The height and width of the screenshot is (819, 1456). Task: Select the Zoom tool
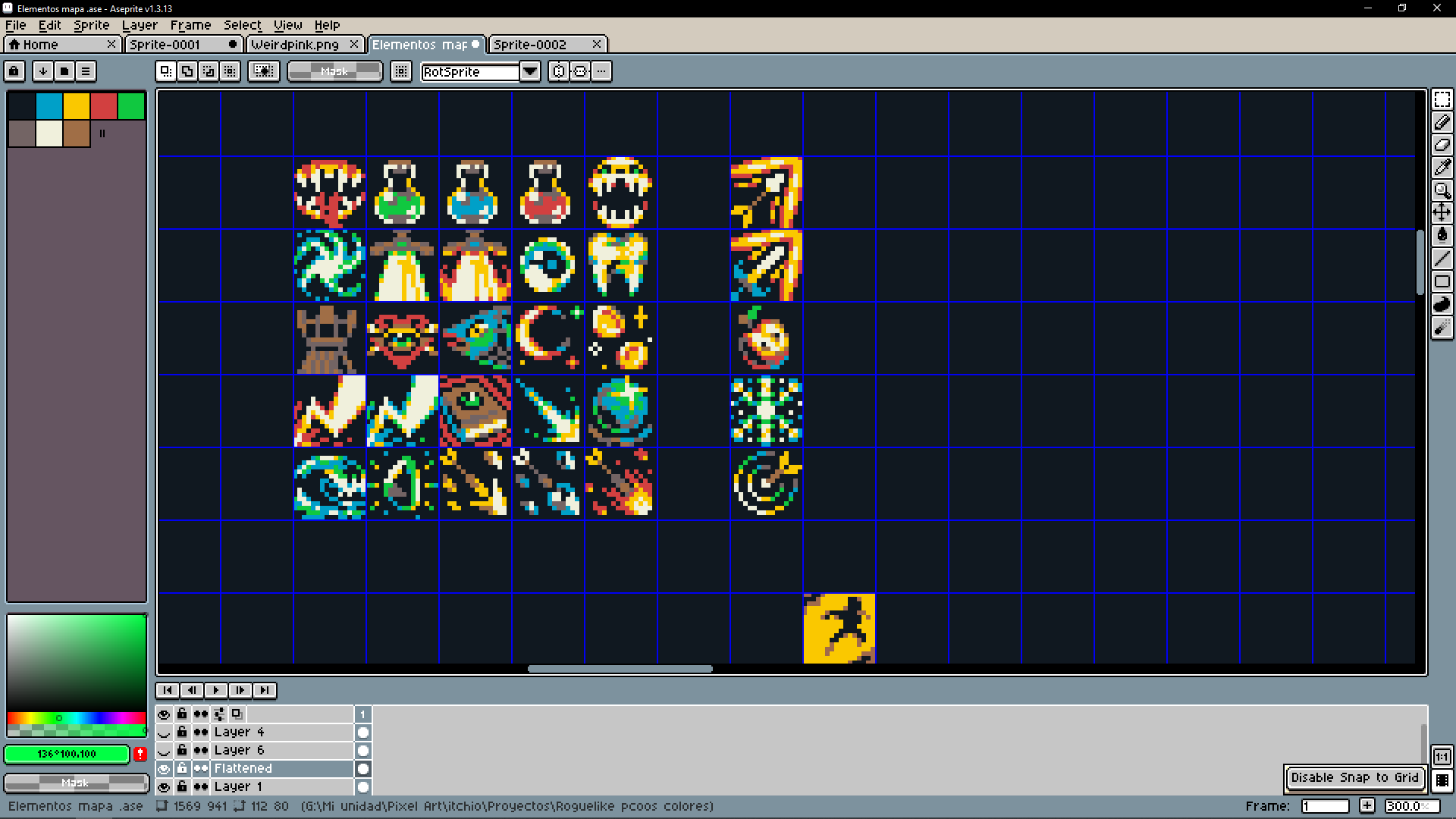1442,190
